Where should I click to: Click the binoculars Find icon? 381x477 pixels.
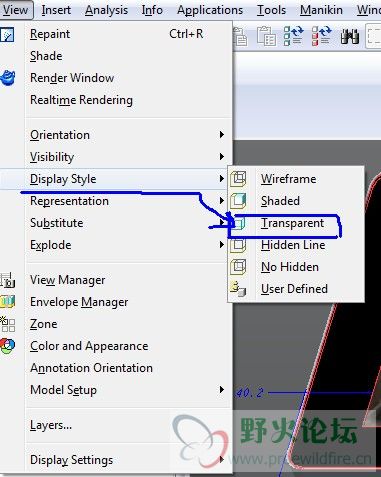pyautogui.click(x=349, y=36)
